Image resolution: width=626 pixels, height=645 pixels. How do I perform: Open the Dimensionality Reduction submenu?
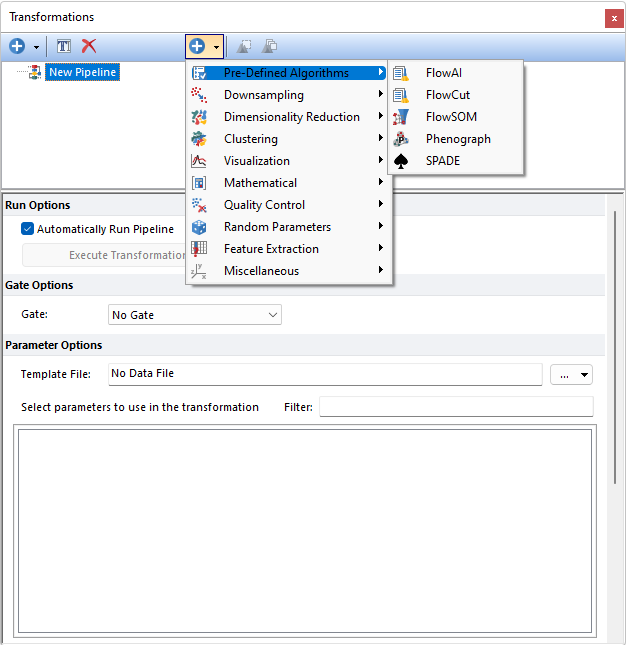[x=290, y=117]
